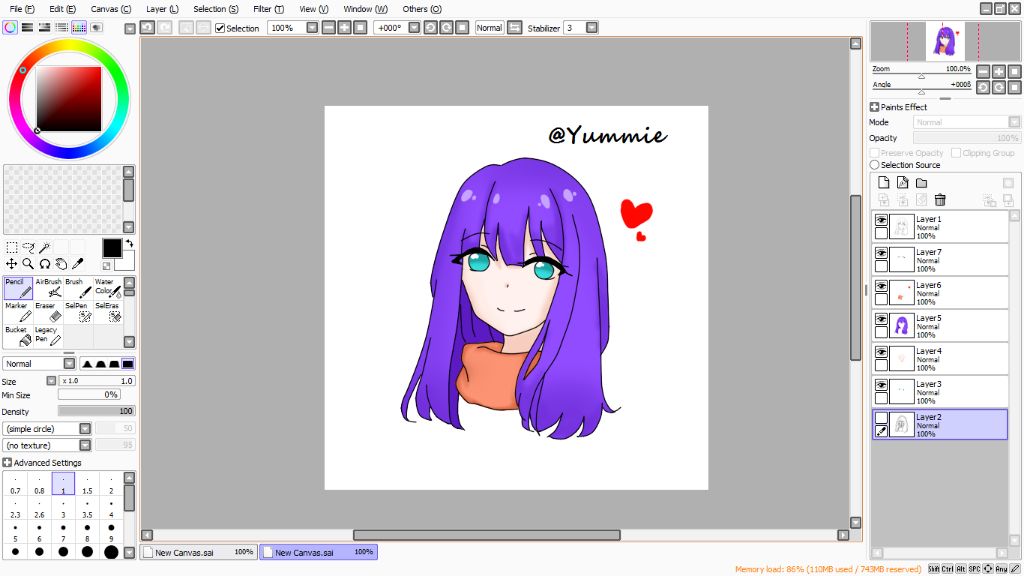Enable the Selection Source radio button
The width and height of the screenshot is (1024, 576).
[874, 165]
